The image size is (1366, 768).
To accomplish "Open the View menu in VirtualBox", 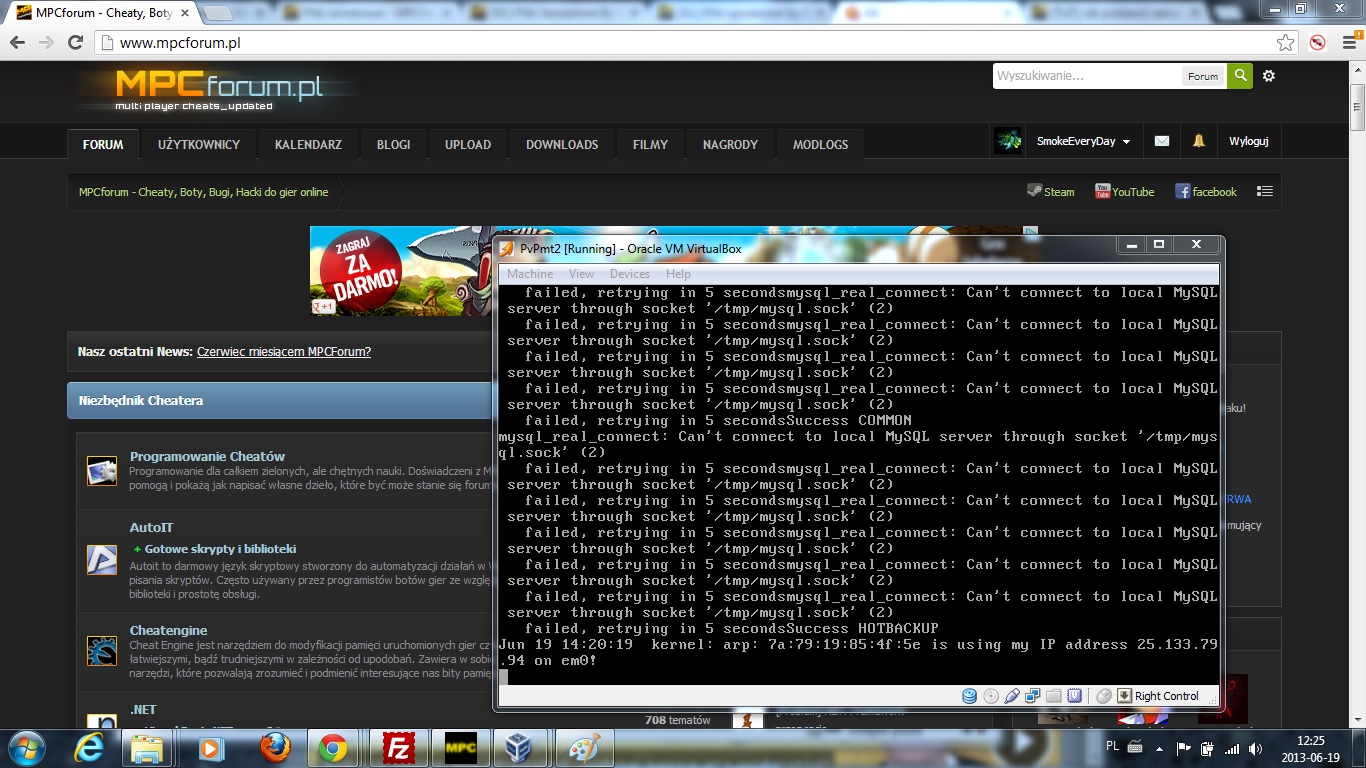I will pyautogui.click(x=581, y=274).
